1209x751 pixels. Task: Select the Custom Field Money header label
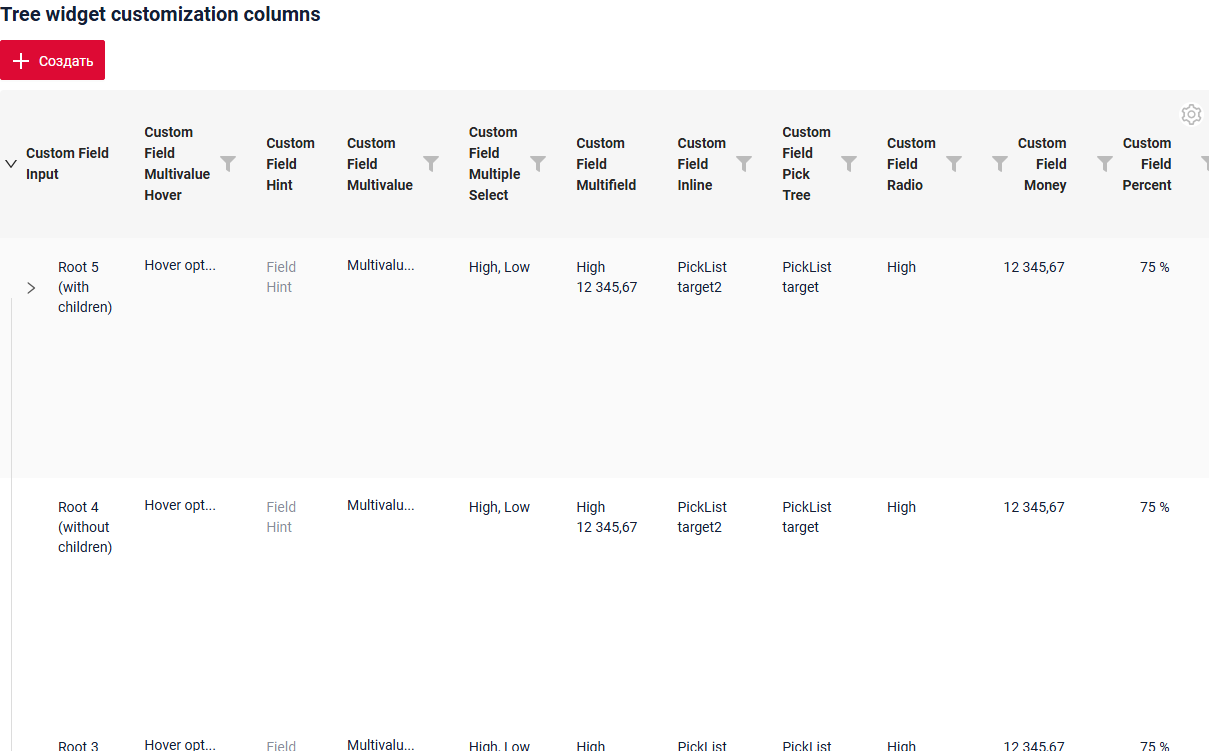[x=1042, y=164]
